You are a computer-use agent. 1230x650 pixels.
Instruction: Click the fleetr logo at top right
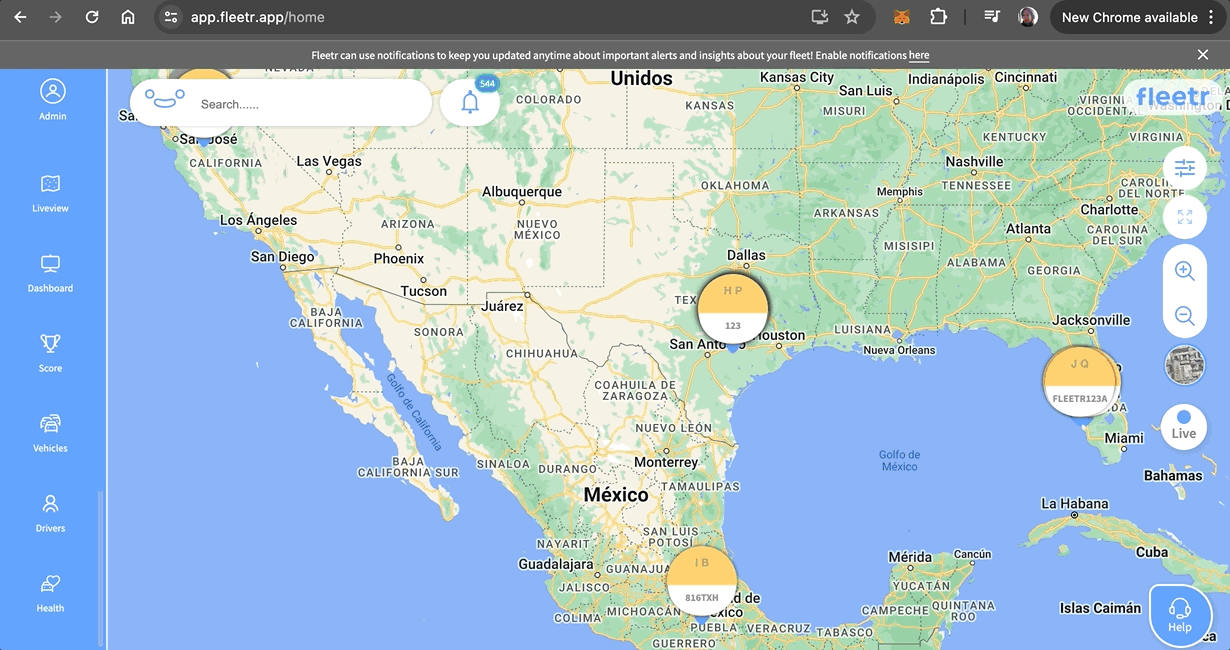click(1173, 97)
